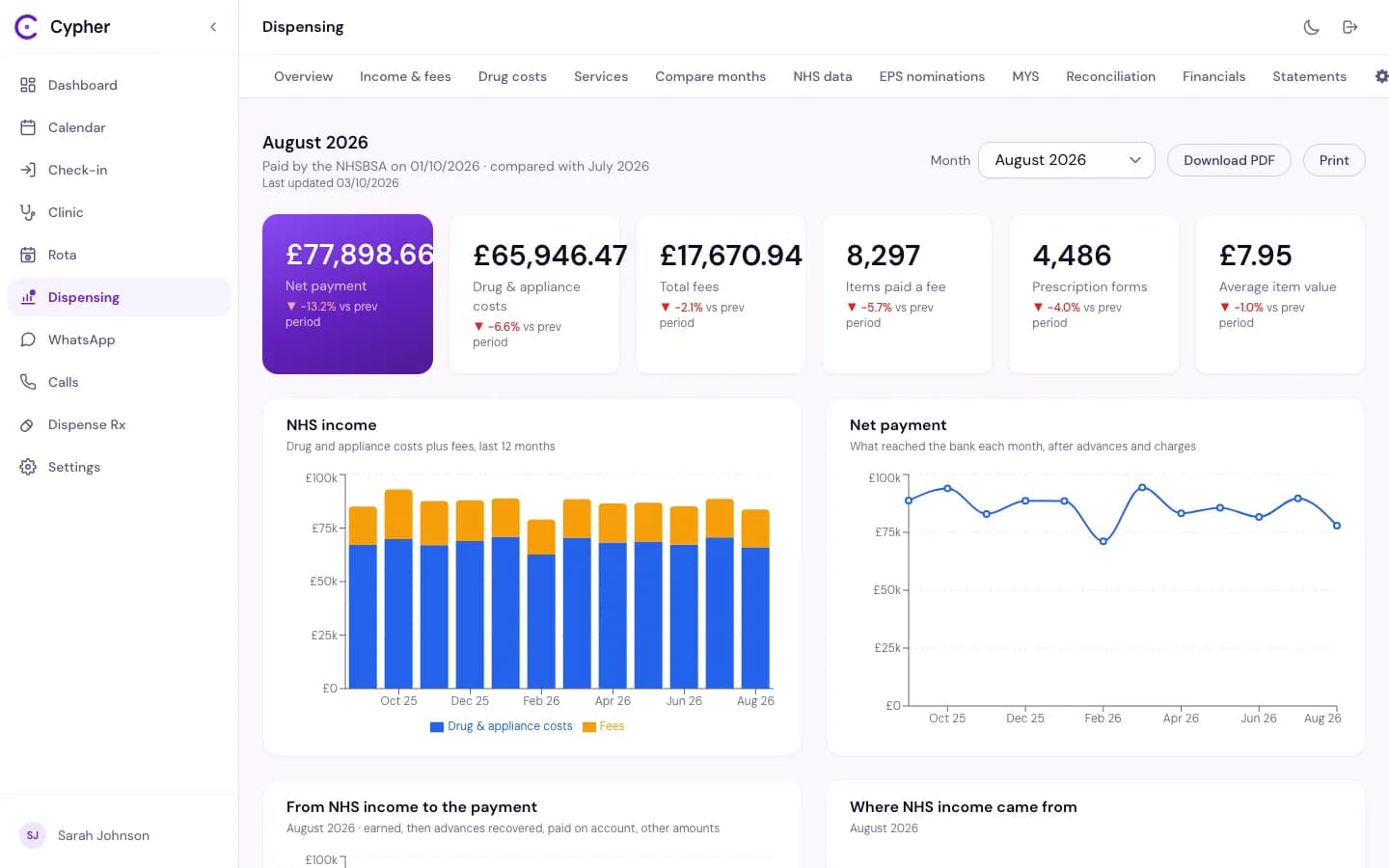Open Dashboard from the sidebar
The height and width of the screenshot is (868, 1389).
(119, 85)
